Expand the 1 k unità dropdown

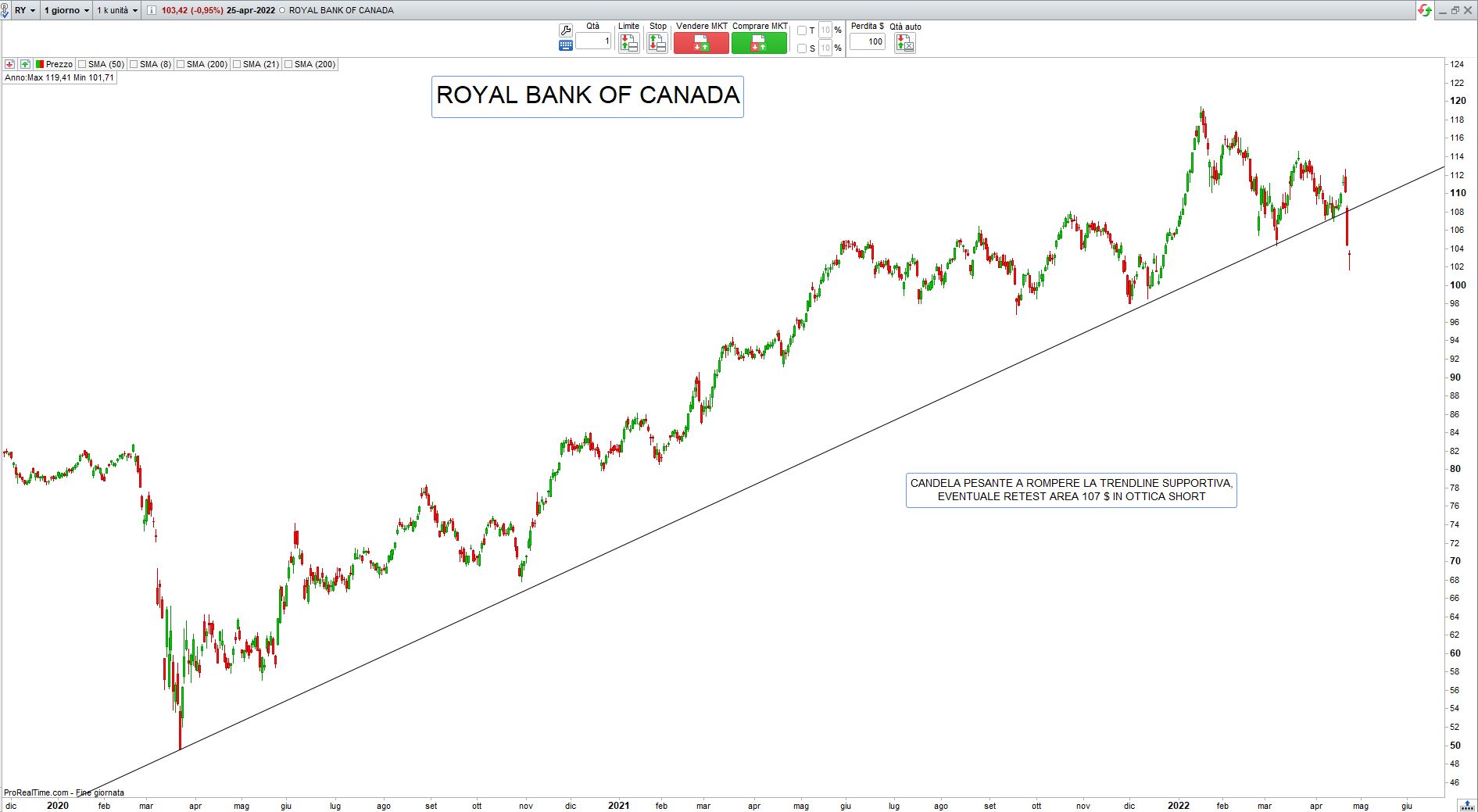click(117, 10)
